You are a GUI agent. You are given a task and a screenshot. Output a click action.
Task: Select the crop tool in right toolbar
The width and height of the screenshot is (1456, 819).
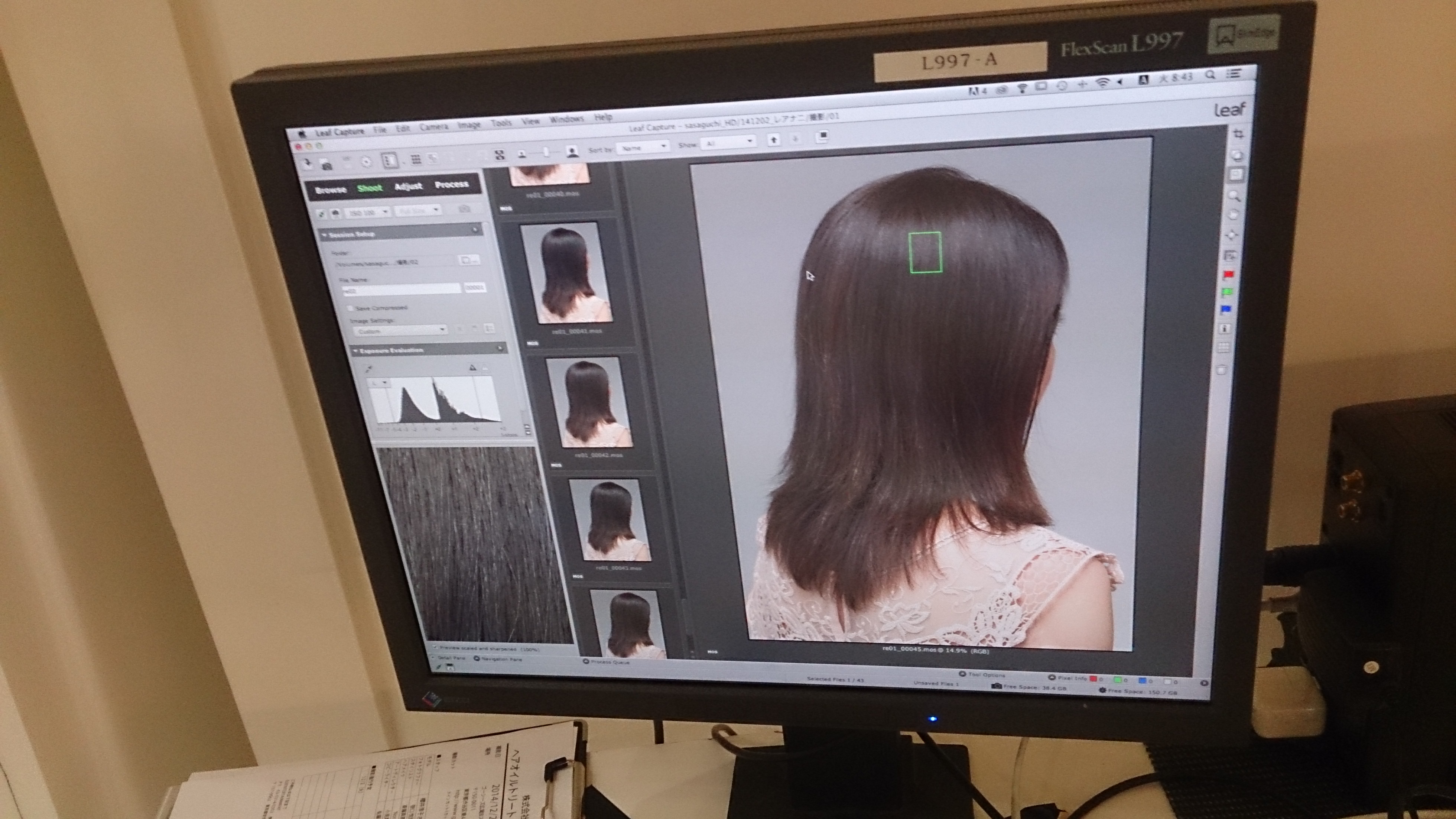tap(1239, 134)
